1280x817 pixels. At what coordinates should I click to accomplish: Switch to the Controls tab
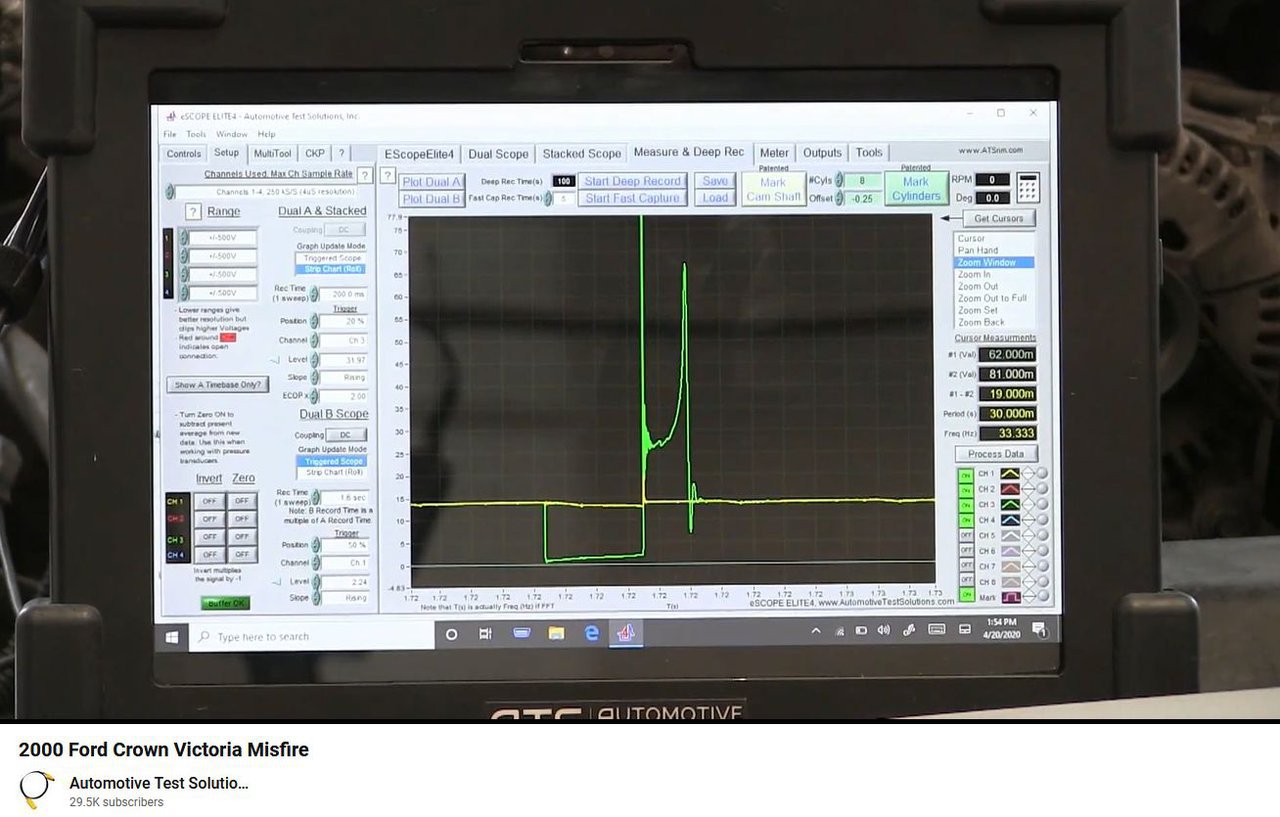click(x=184, y=153)
